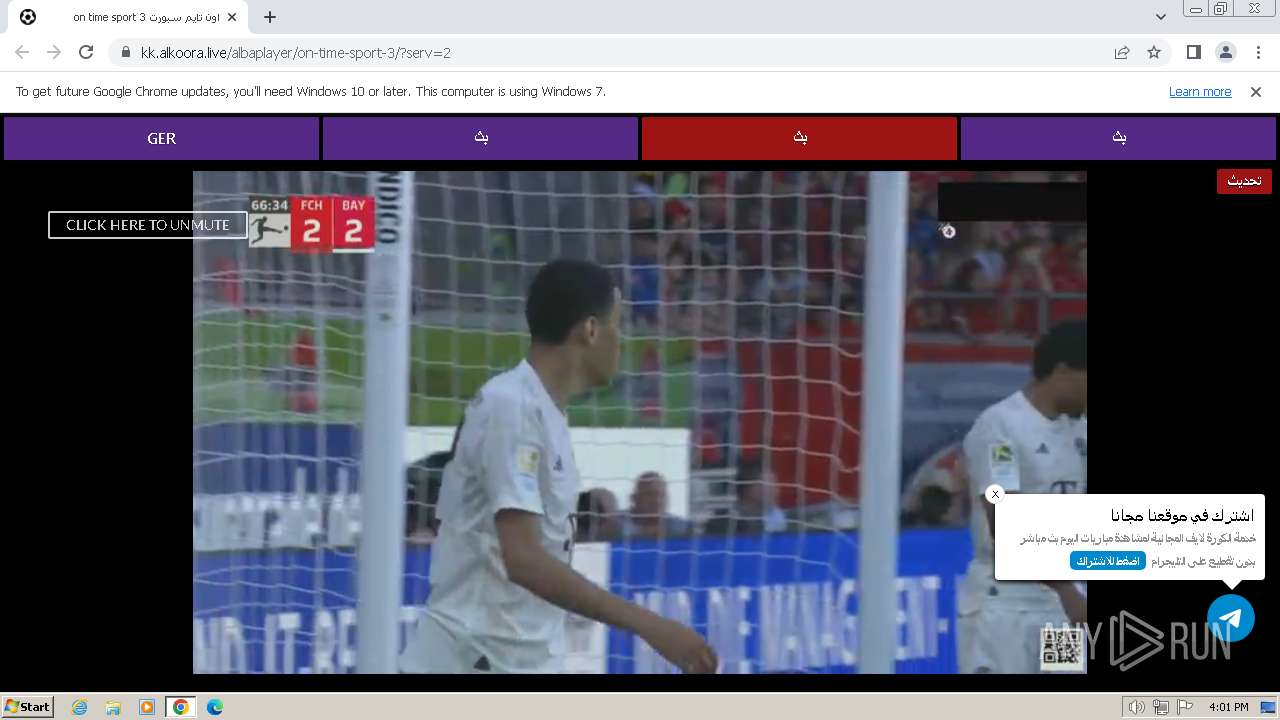Image resolution: width=1280 pixels, height=720 pixels.
Task: Click the video player area
Action: 639,422
